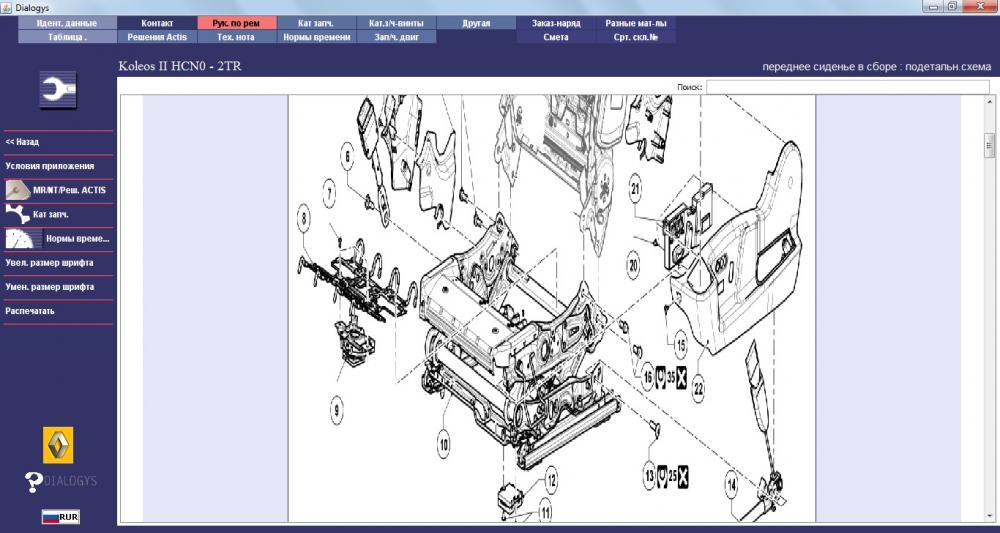Click the X icon beside torque value 25

click(x=682, y=475)
